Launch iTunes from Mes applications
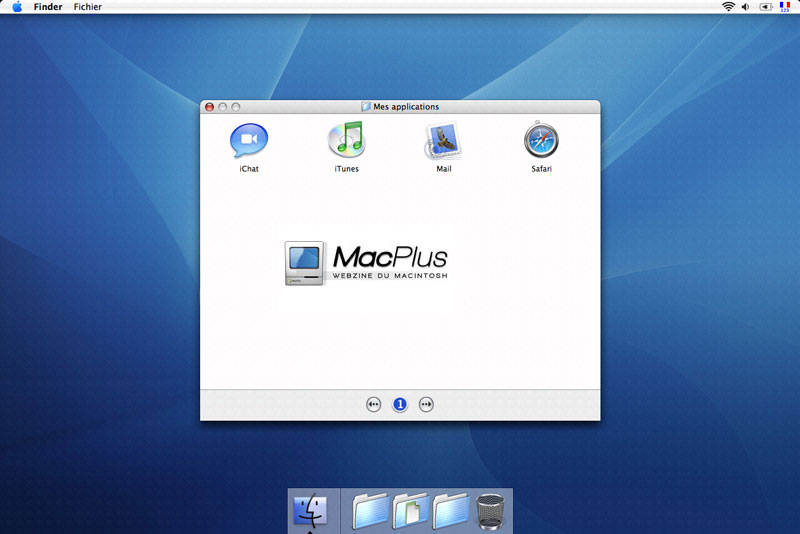 [x=346, y=140]
